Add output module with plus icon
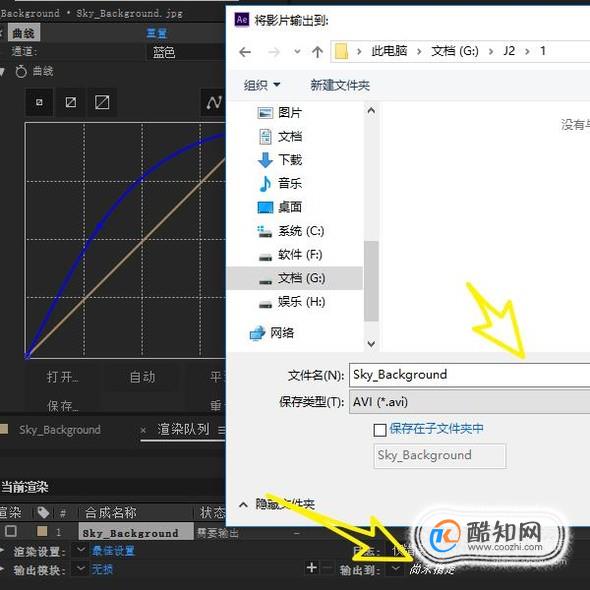Screen dimensions: 590x590 pos(312,567)
